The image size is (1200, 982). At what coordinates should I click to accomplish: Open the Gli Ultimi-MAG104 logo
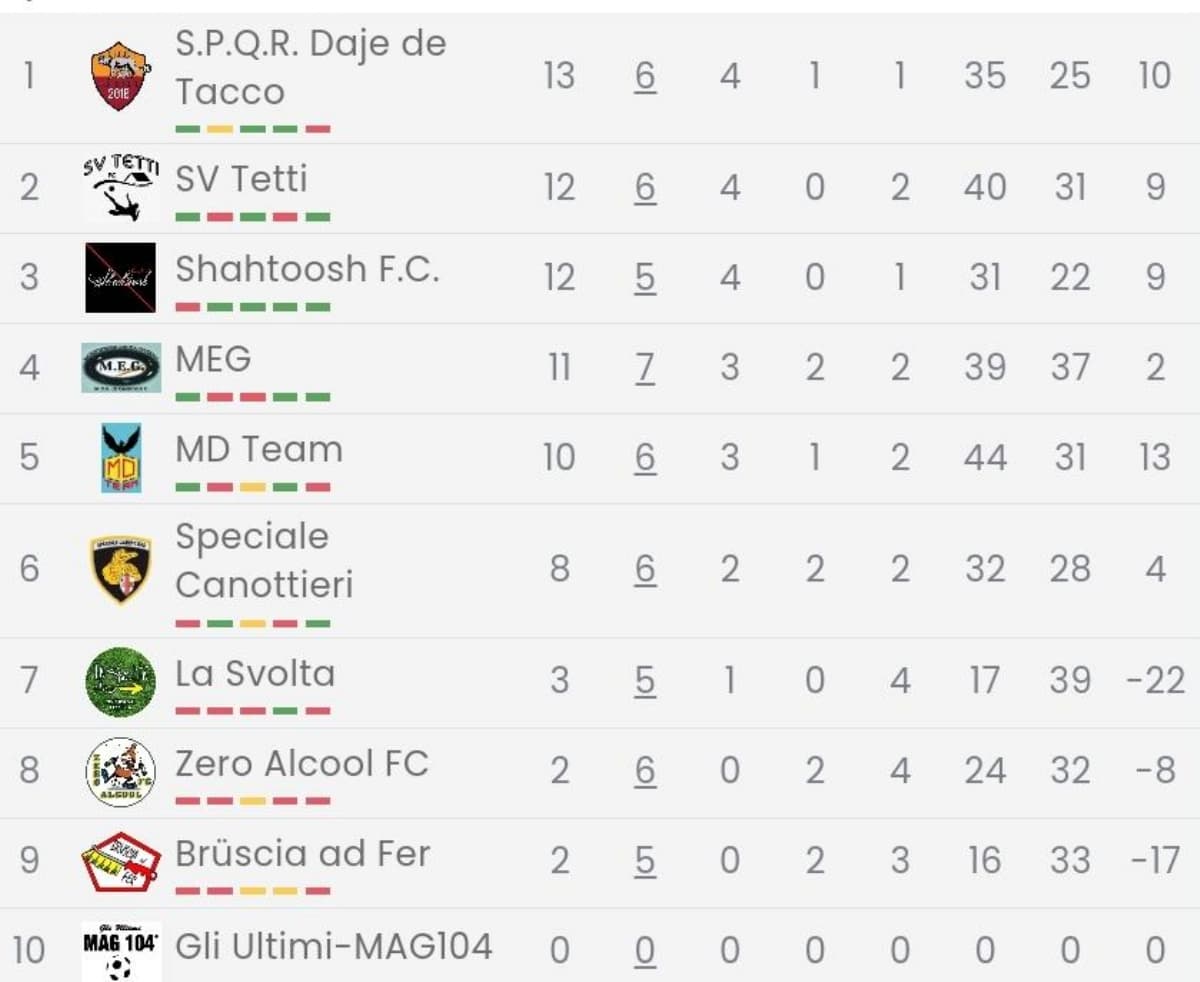coord(120,949)
